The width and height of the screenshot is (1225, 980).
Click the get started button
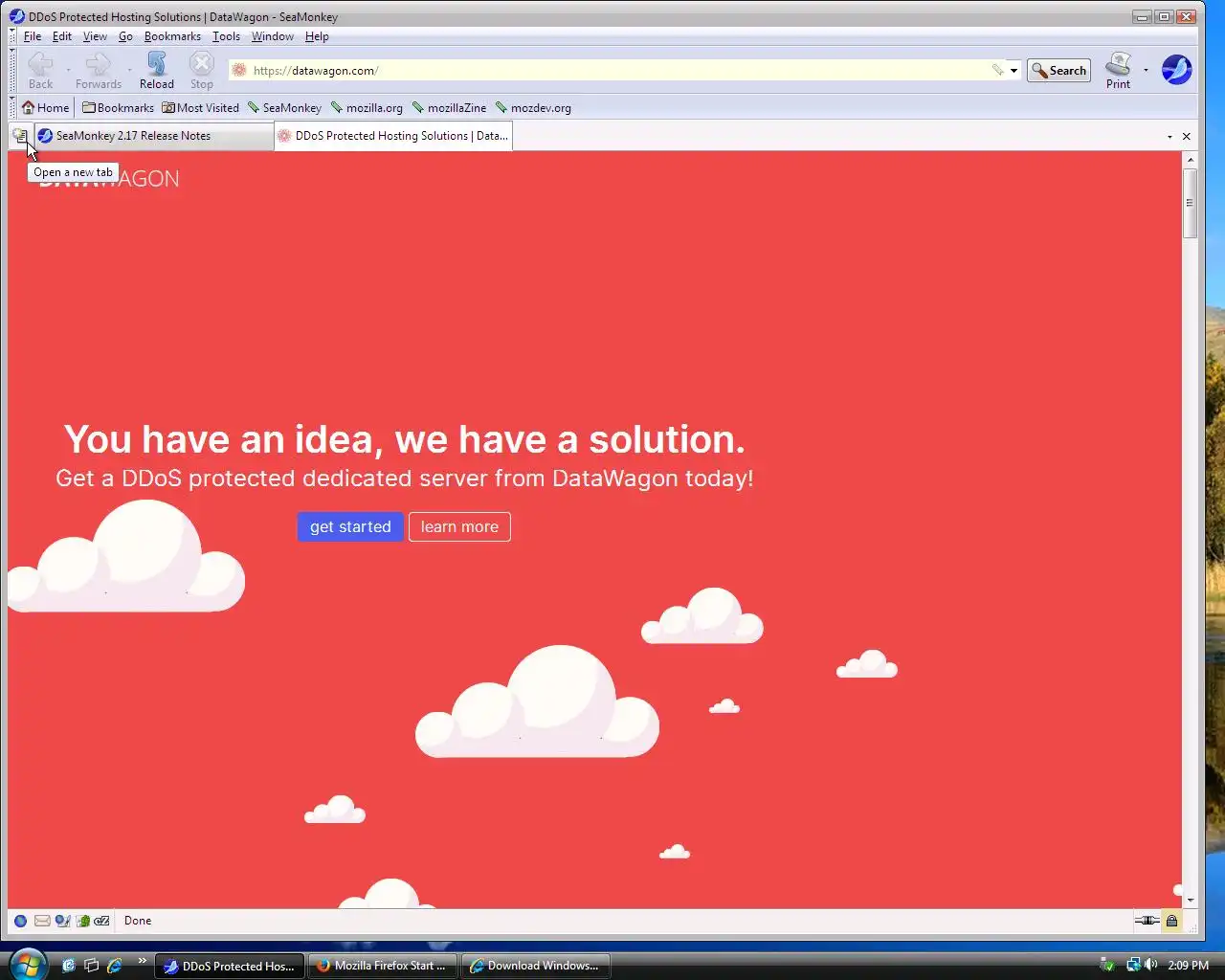coord(350,526)
